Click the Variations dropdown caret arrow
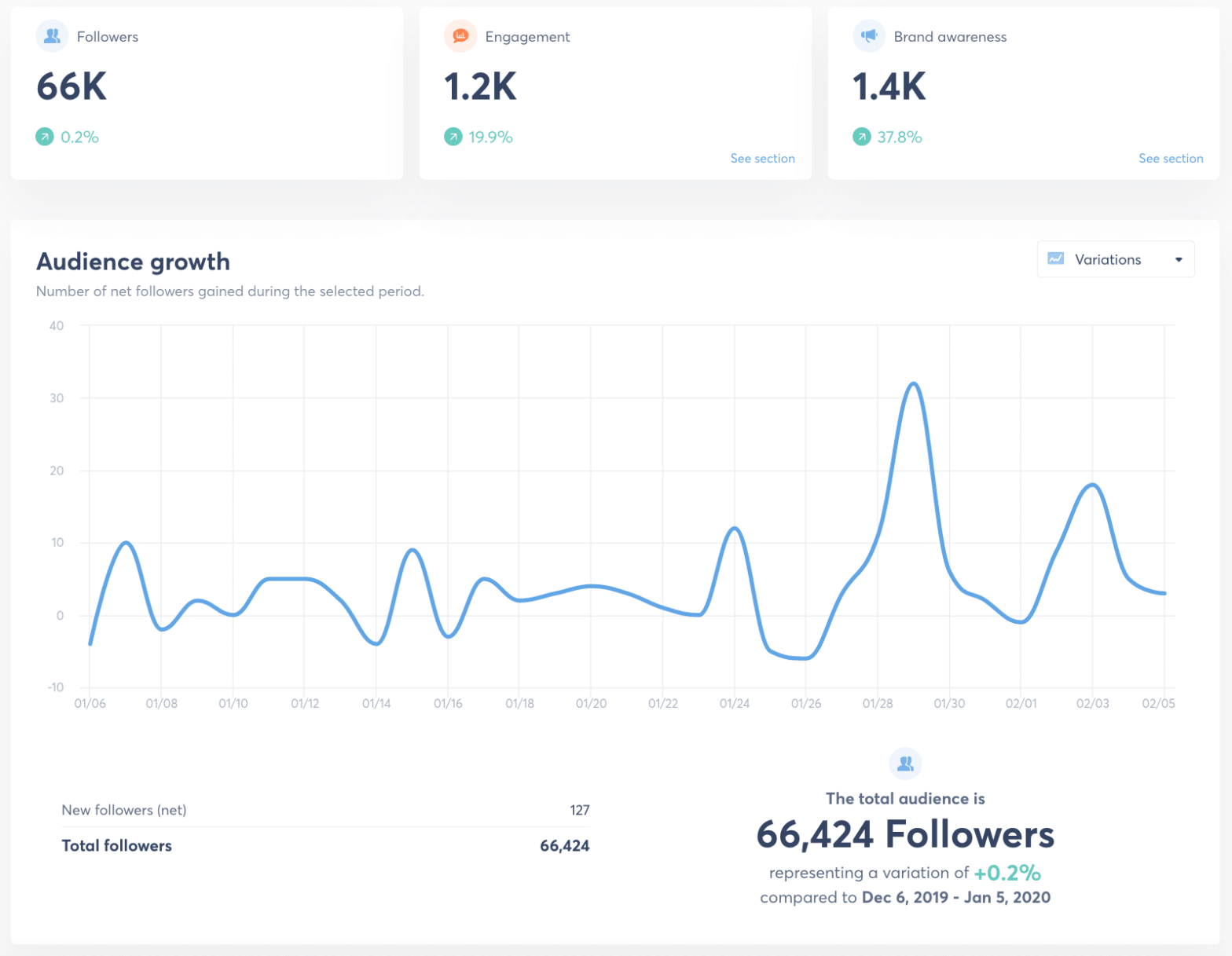Viewport: 1232px width, 956px height. click(1179, 260)
